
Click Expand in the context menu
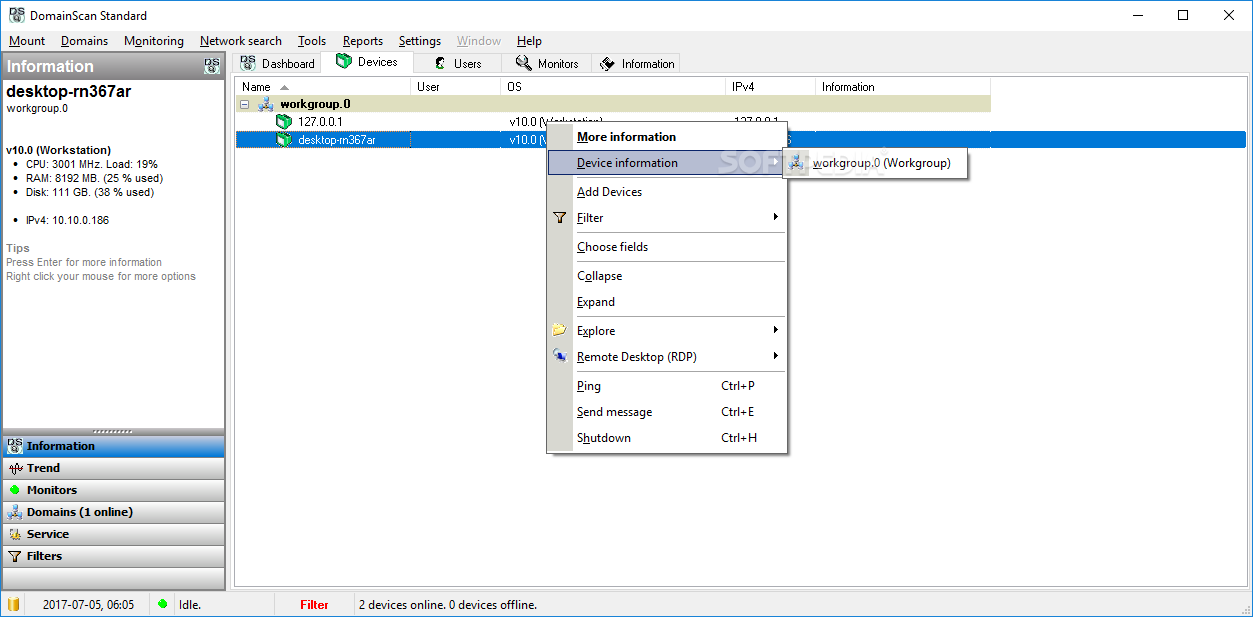point(667,302)
